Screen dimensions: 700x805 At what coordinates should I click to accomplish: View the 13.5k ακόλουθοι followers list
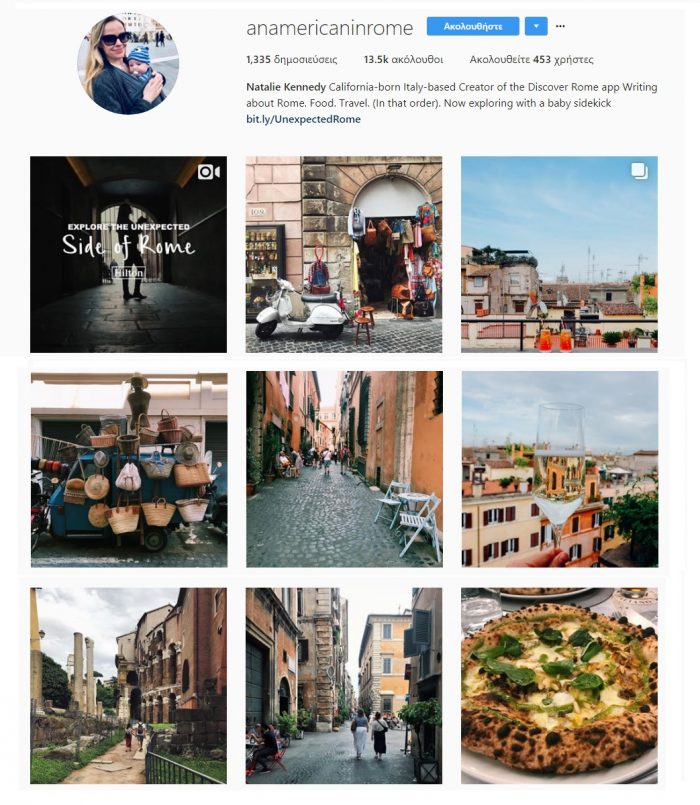403,60
